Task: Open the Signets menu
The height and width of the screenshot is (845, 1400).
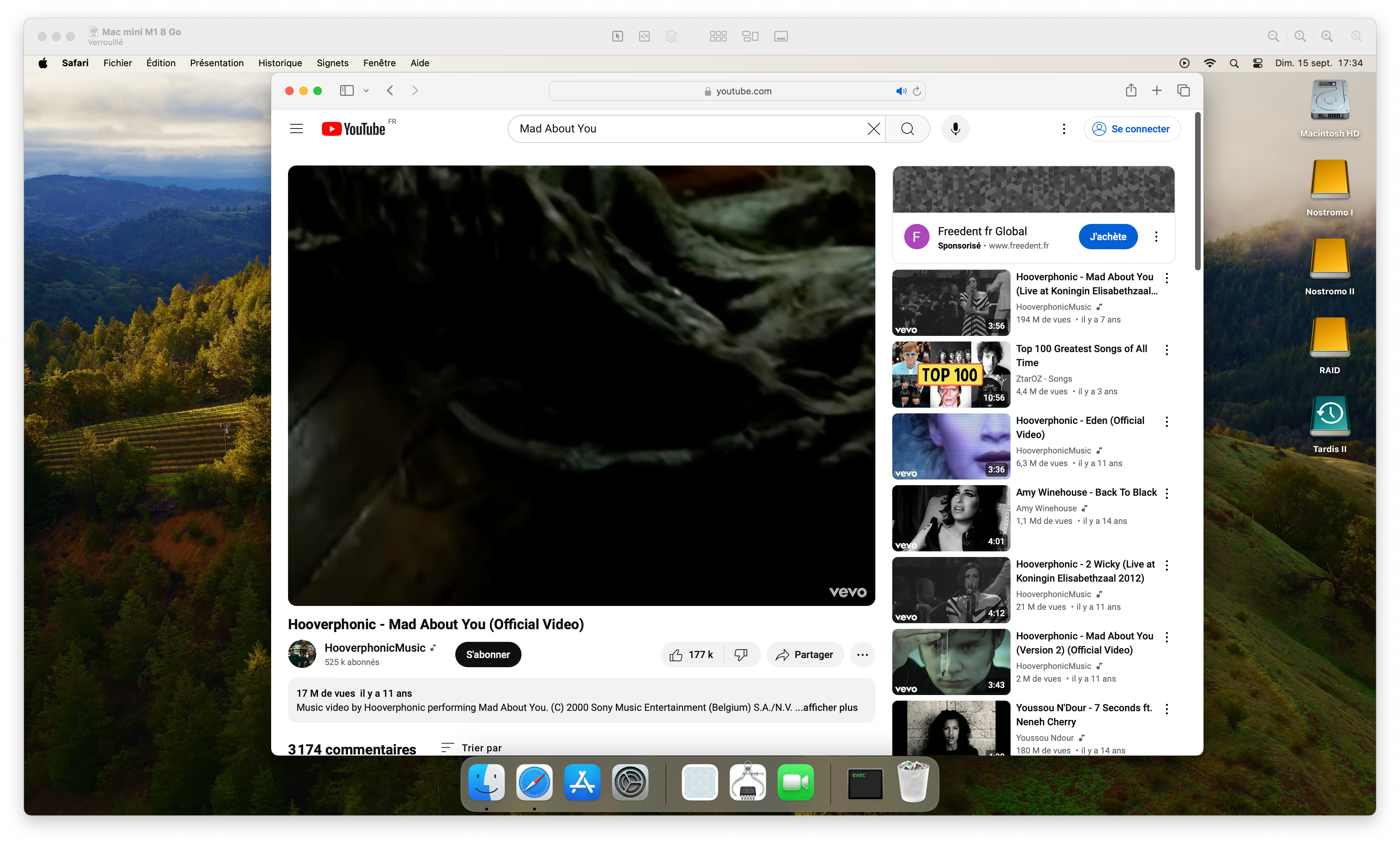Action: tap(332, 63)
